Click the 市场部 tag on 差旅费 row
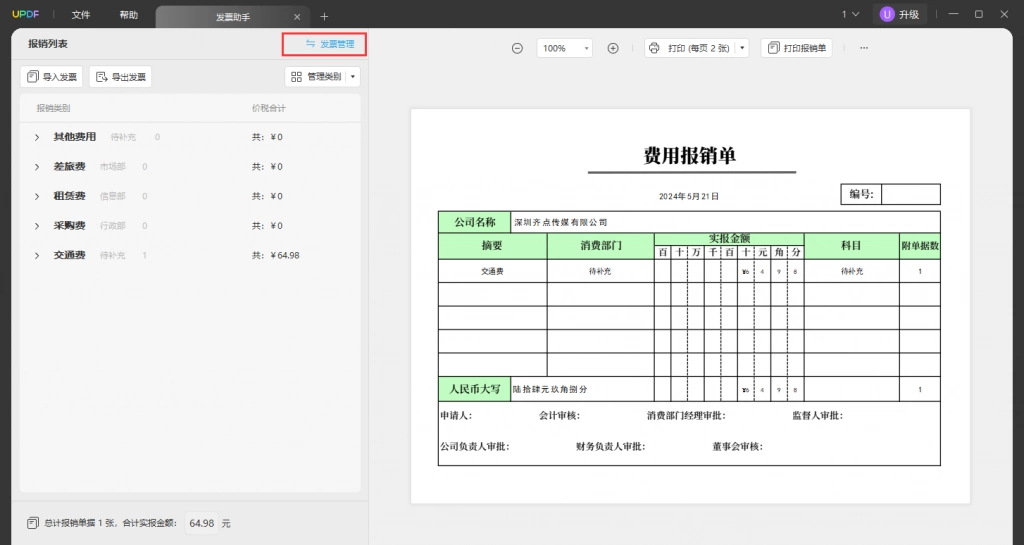 (112, 166)
